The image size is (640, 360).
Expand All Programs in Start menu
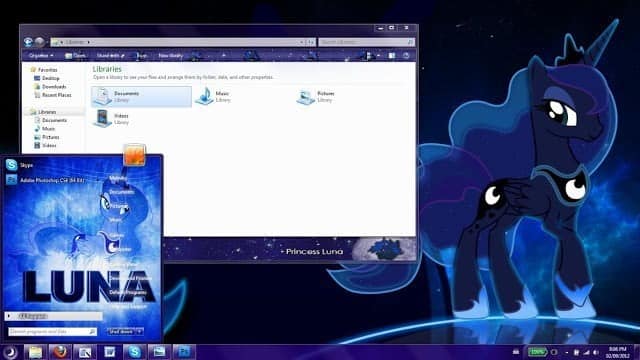point(53,316)
